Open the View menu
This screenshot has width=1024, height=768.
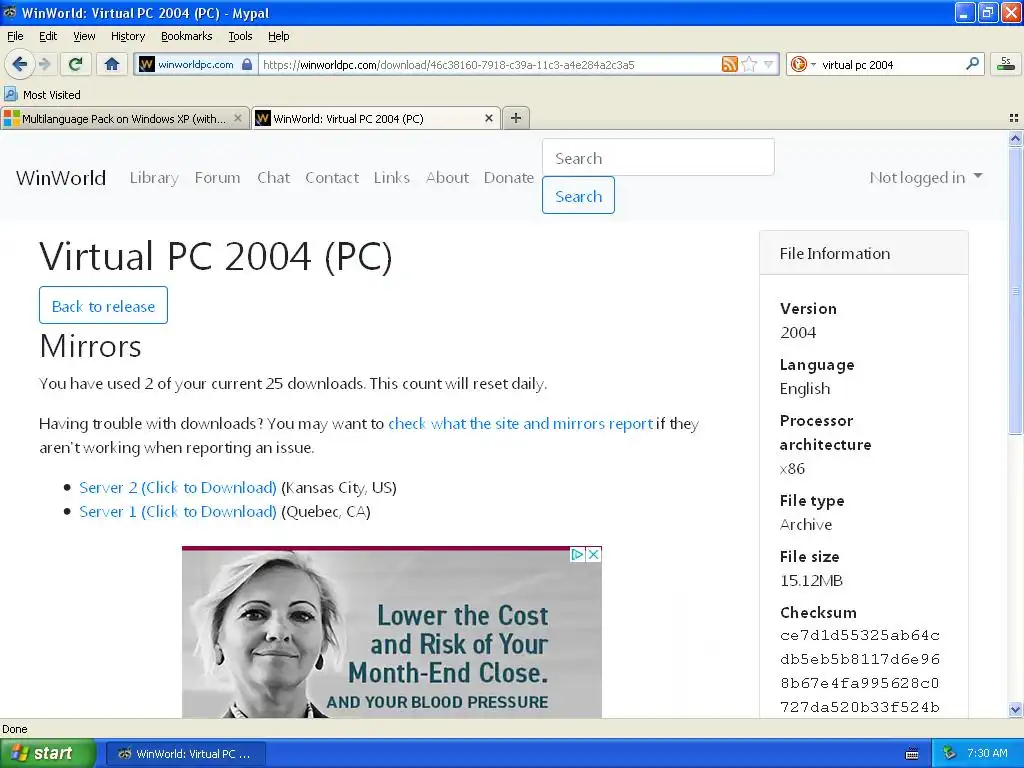pyautogui.click(x=84, y=36)
